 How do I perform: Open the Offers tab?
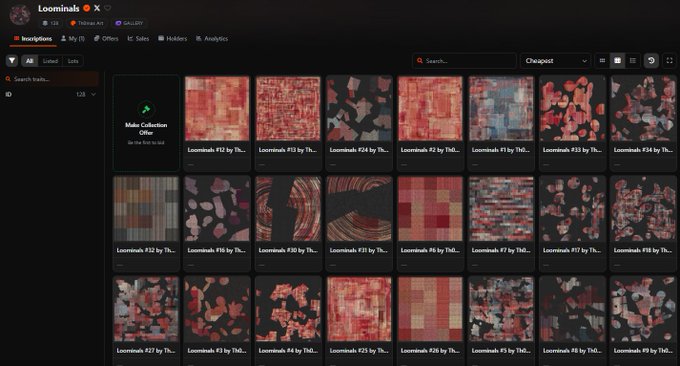coord(106,39)
